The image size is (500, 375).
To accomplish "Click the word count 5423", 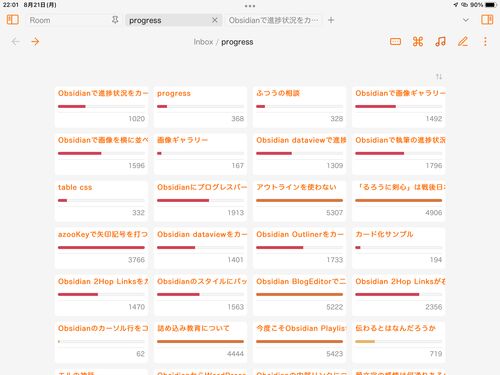I will [x=335, y=354].
